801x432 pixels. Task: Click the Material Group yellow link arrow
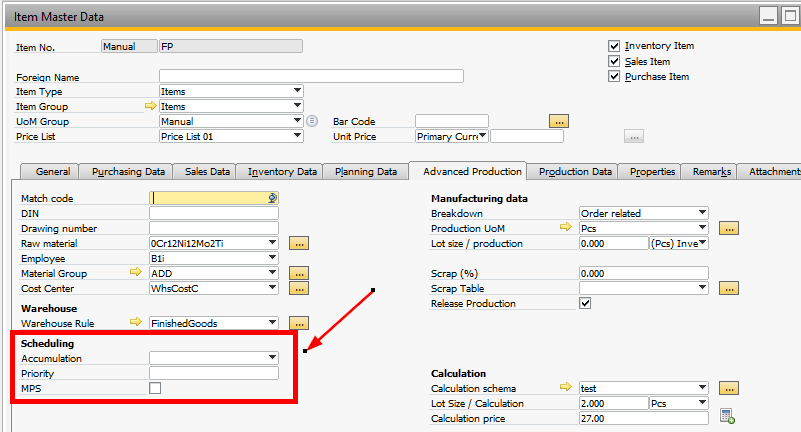pos(137,273)
